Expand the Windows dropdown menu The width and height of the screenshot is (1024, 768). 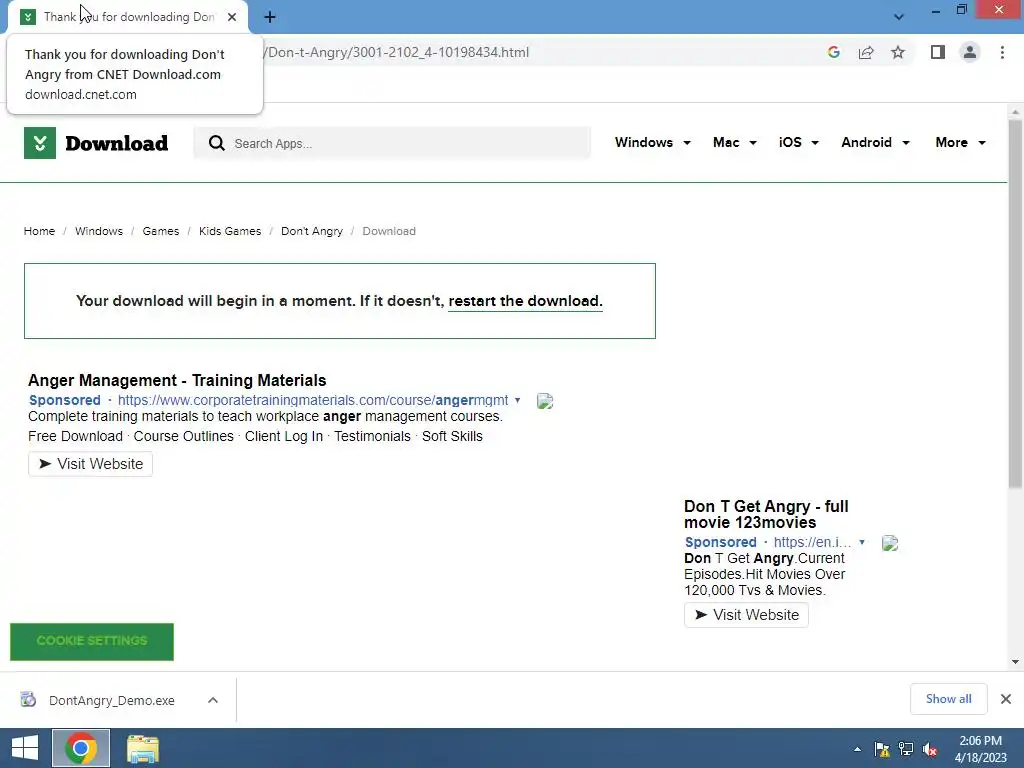pos(652,142)
